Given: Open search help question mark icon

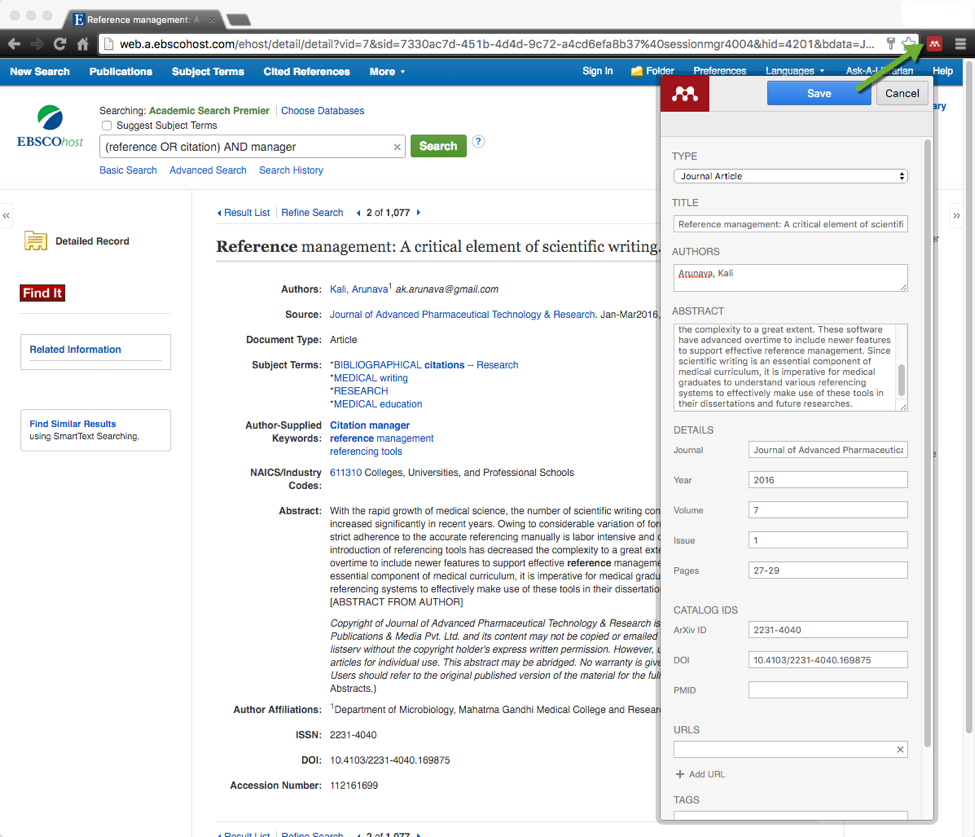Looking at the screenshot, I should [478, 141].
